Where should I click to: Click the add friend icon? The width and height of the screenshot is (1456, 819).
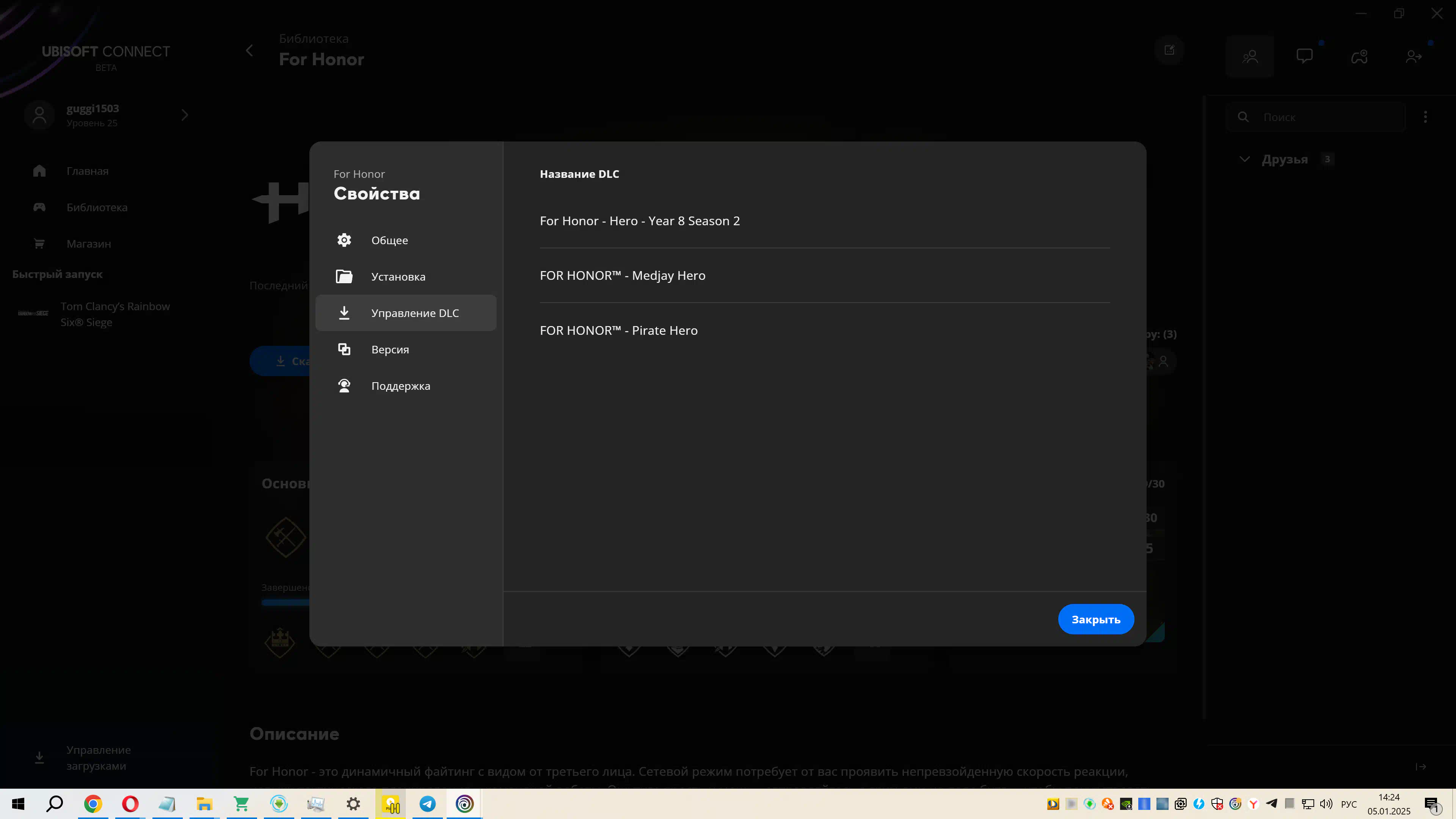click(x=1414, y=56)
